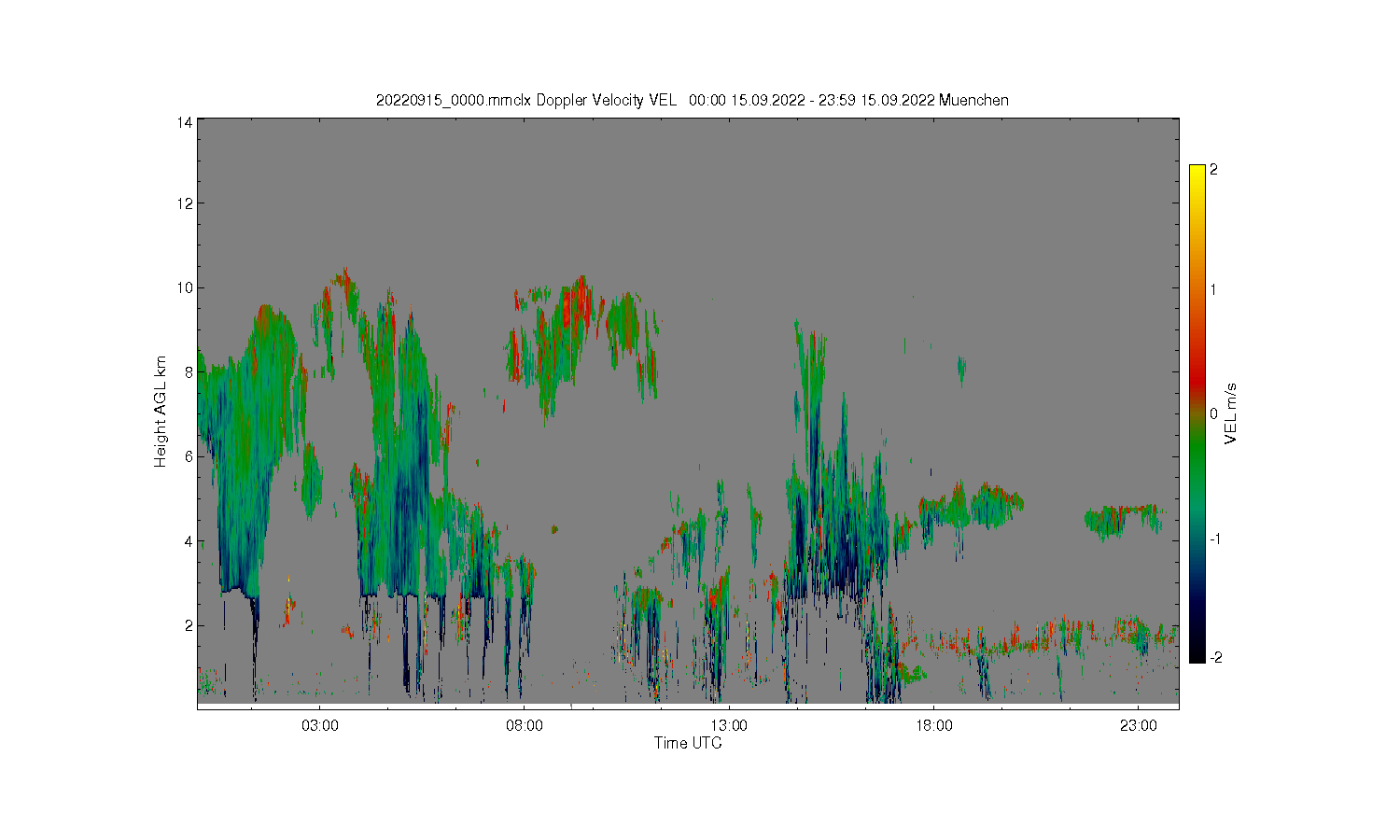
Task: Click the 18:00 time tick label
Action: 933,725
